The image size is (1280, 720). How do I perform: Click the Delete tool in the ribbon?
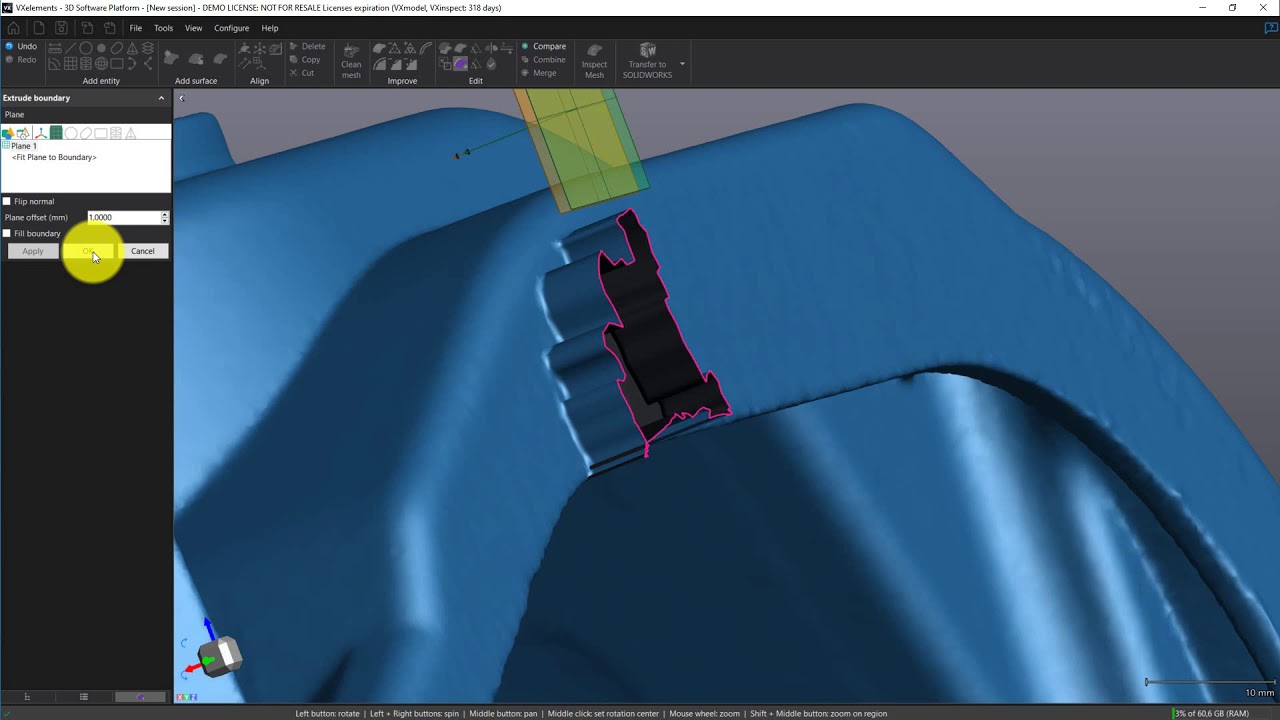pos(307,46)
